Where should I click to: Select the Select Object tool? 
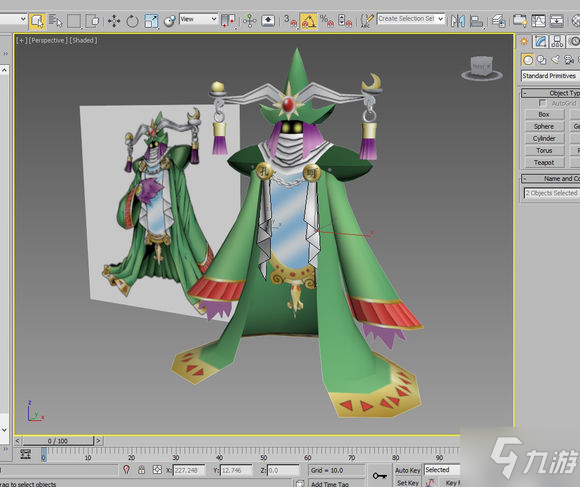37,21
